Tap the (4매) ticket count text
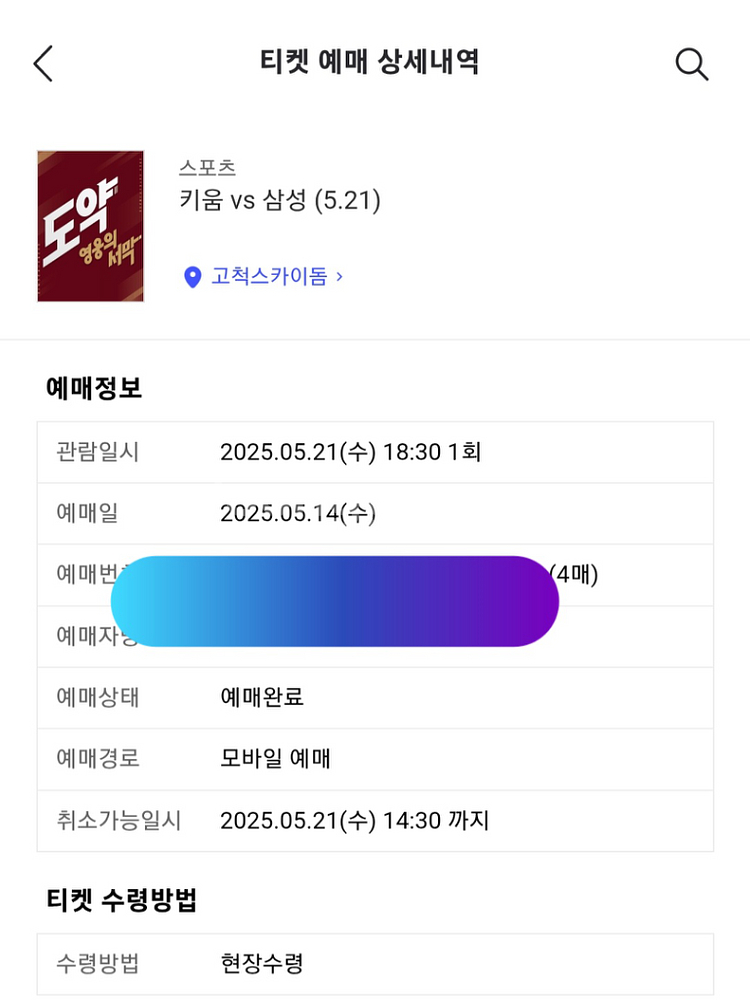This screenshot has width=750, height=1000. (574, 575)
